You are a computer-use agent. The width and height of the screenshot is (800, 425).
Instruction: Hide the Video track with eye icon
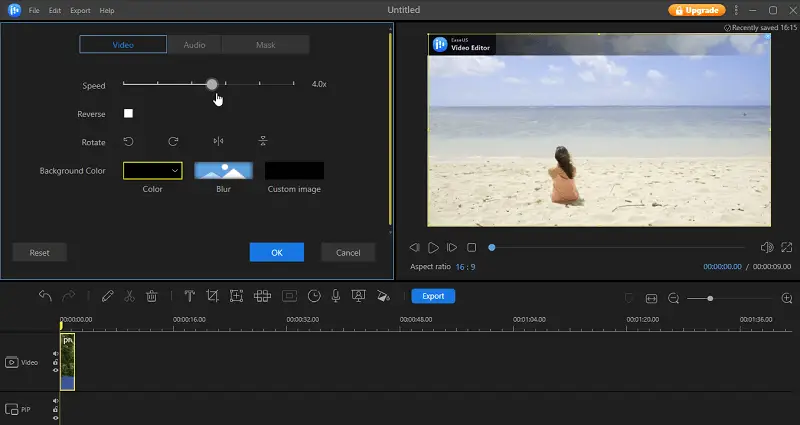click(x=56, y=370)
